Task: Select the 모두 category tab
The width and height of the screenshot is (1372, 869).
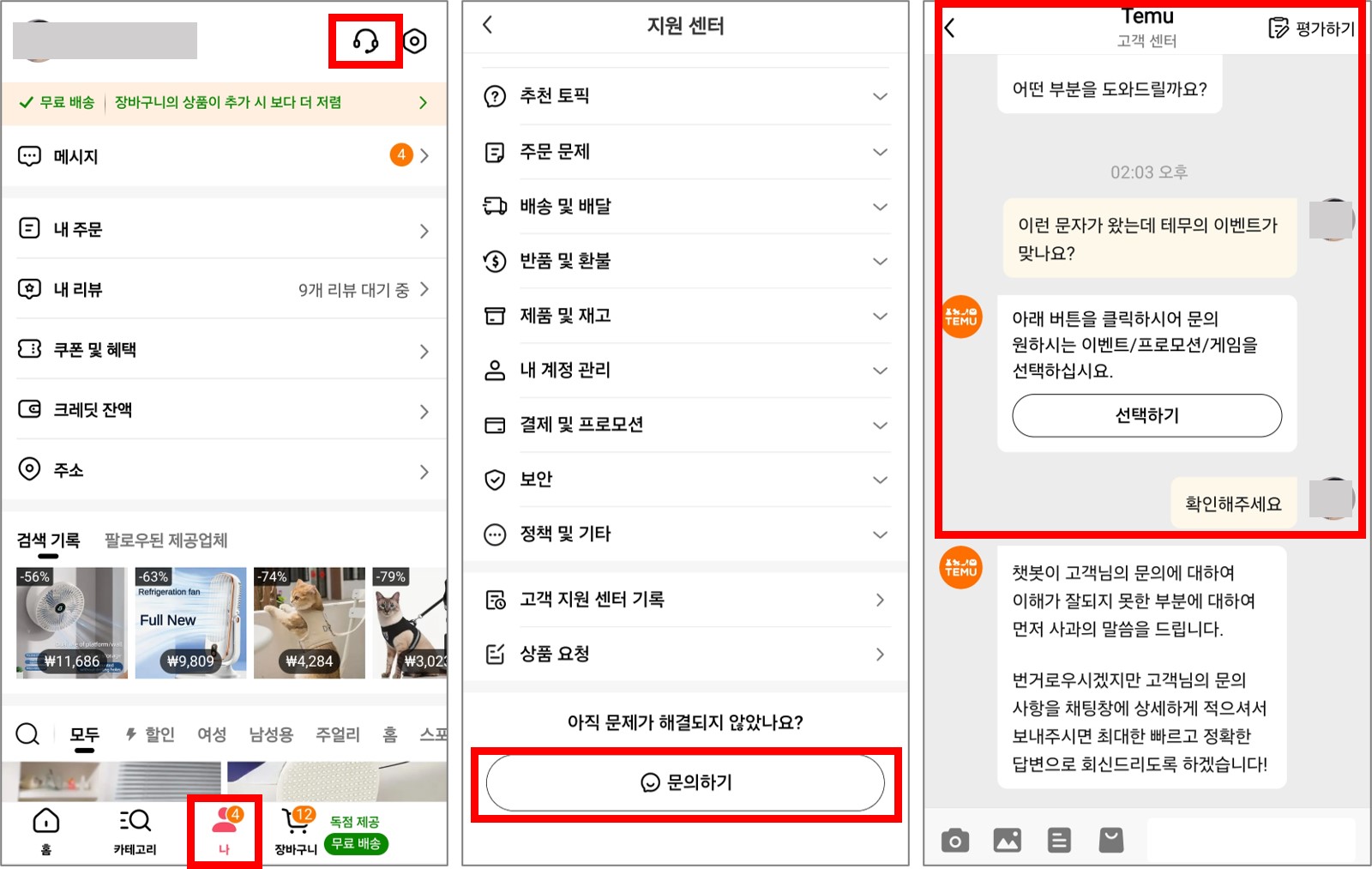Action: pos(84,734)
